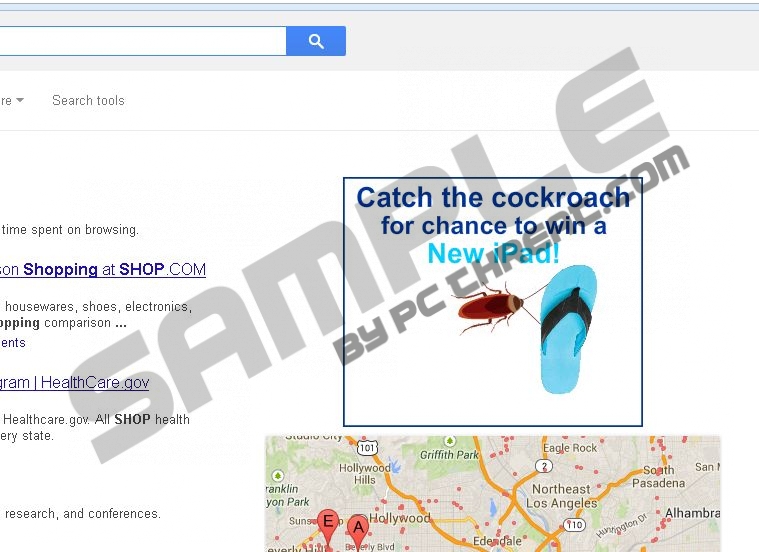Viewport: 759px width, 552px height.
Task: Click the Griffith Park tree icon
Action: point(450,441)
